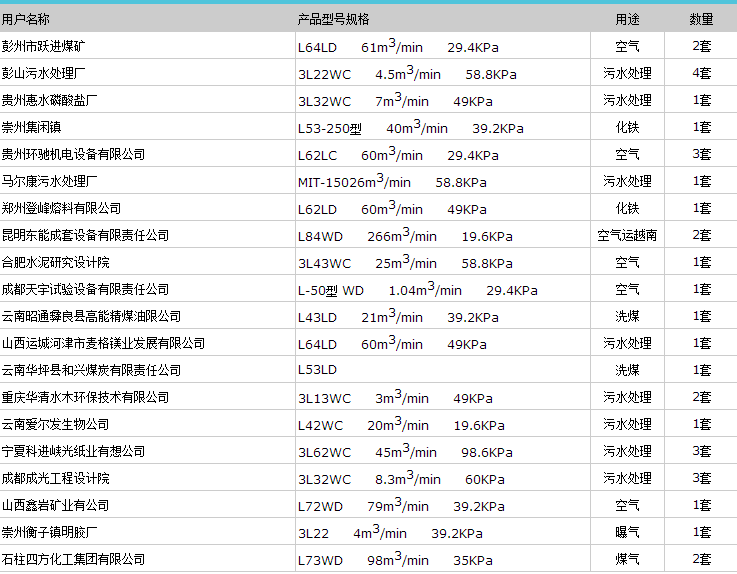Image resolution: width=737 pixels, height=574 pixels.
Task: Select the 曝气 usage cell
Action: (627, 533)
